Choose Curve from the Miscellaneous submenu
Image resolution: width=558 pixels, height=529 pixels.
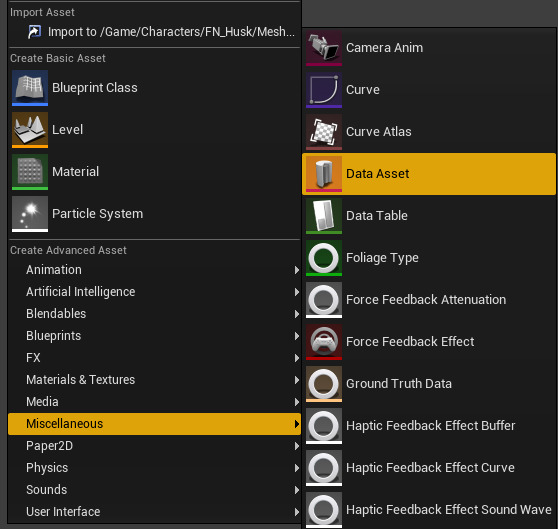coord(429,90)
